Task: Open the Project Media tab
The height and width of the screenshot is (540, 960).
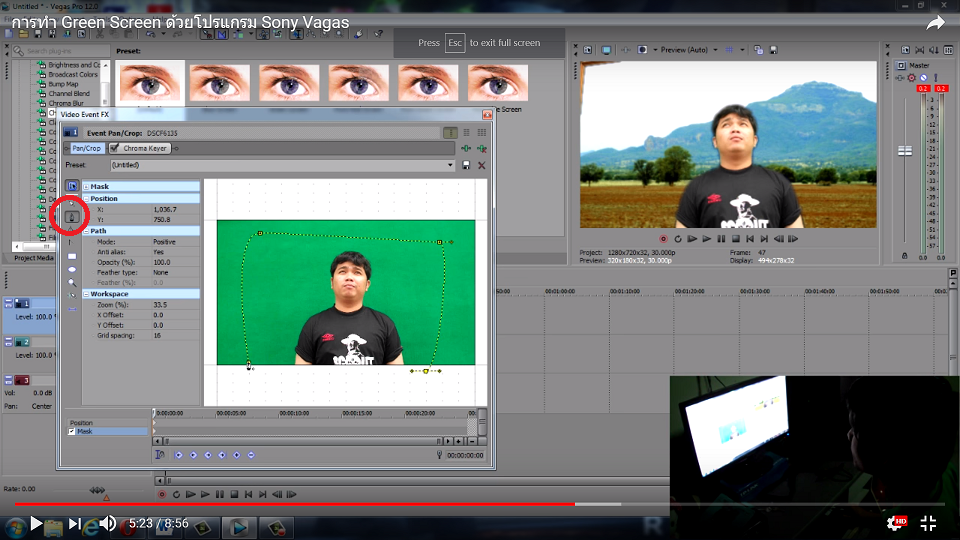Action: click(x=34, y=258)
